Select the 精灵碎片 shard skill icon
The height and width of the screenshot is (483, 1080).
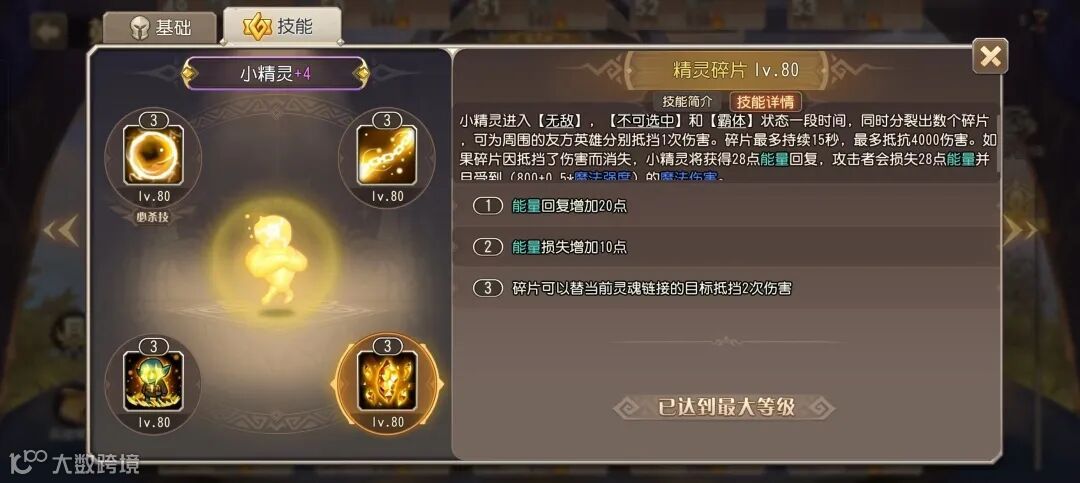click(386, 382)
